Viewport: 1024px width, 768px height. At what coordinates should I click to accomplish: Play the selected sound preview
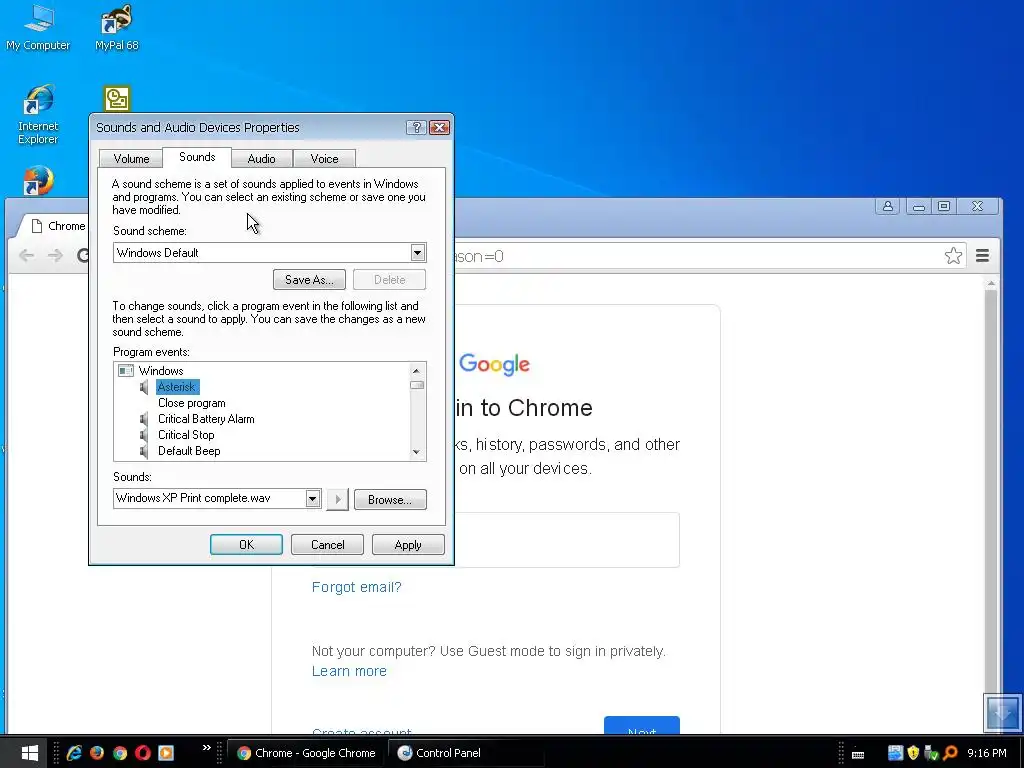click(x=338, y=500)
